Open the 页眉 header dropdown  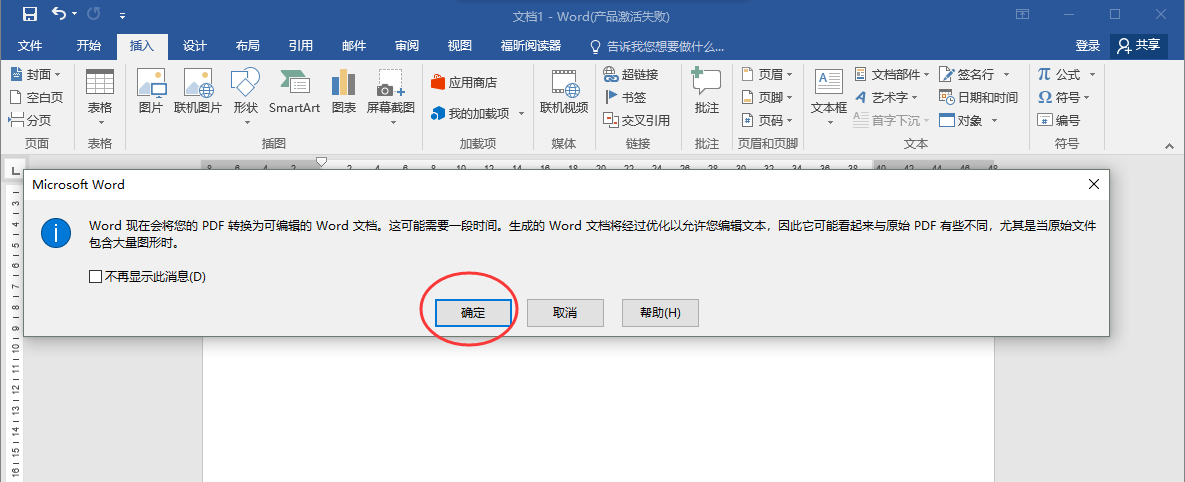click(766, 74)
